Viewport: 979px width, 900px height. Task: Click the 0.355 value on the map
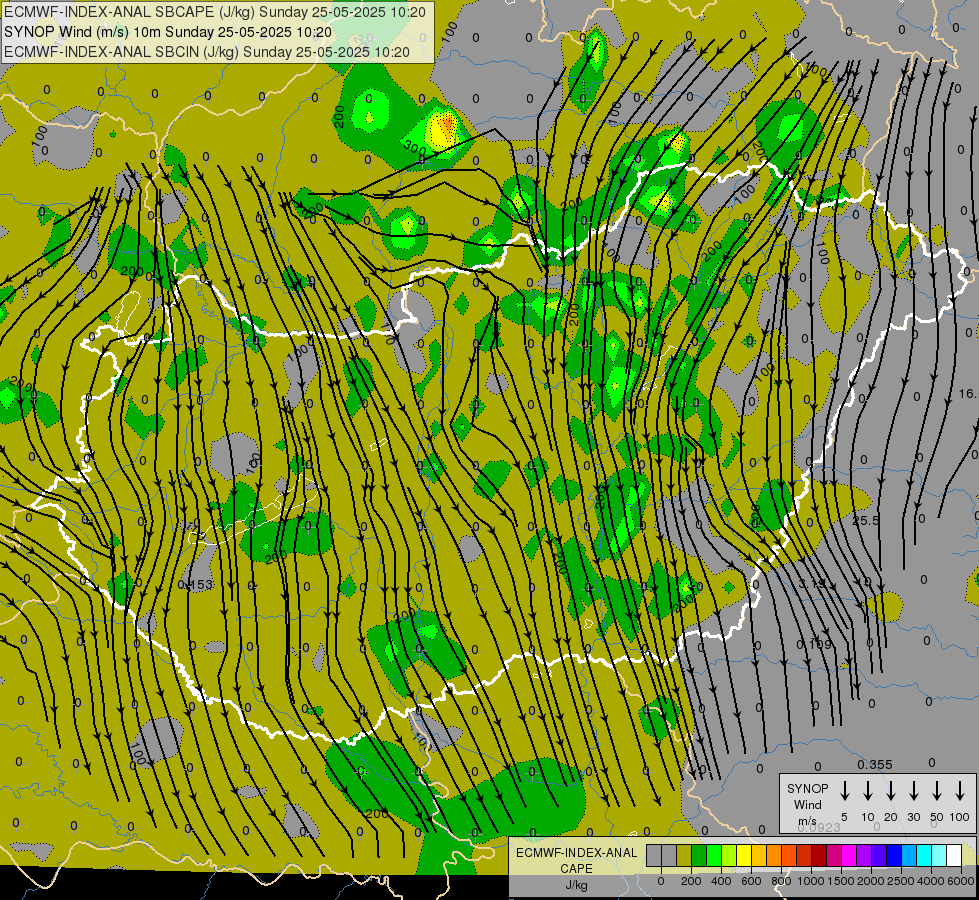click(x=875, y=764)
